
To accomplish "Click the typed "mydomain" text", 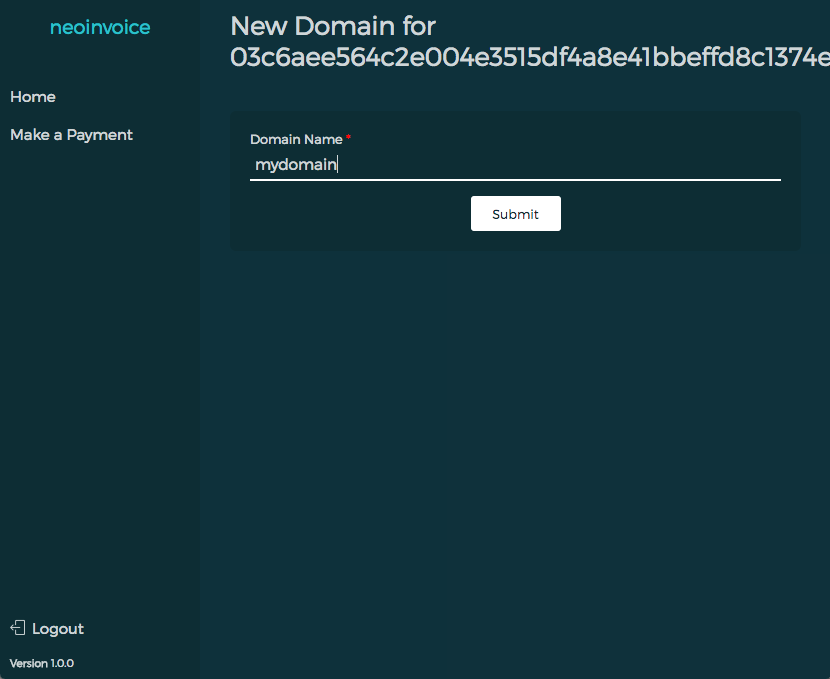I will pyautogui.click(x=296, y=165).
